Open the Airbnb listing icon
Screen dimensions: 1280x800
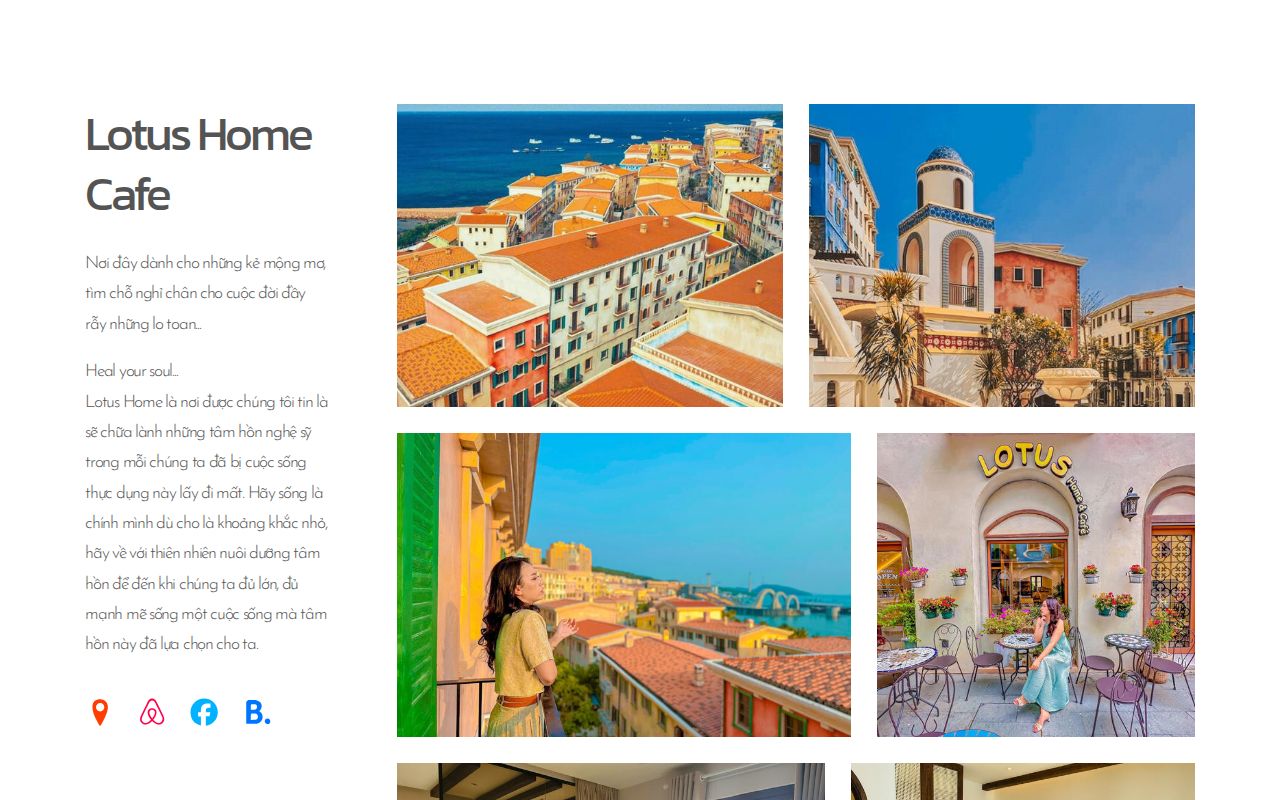click(152, 712)
